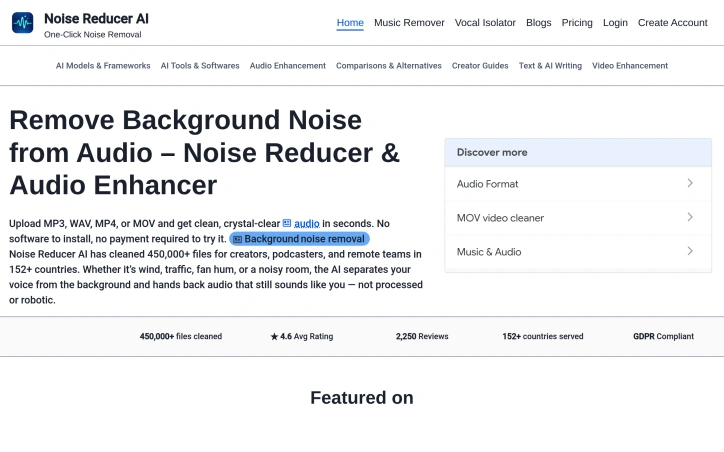The image size is (724, 452).
Task: Open the Audio Format suggestion
Action: point(578,184)
